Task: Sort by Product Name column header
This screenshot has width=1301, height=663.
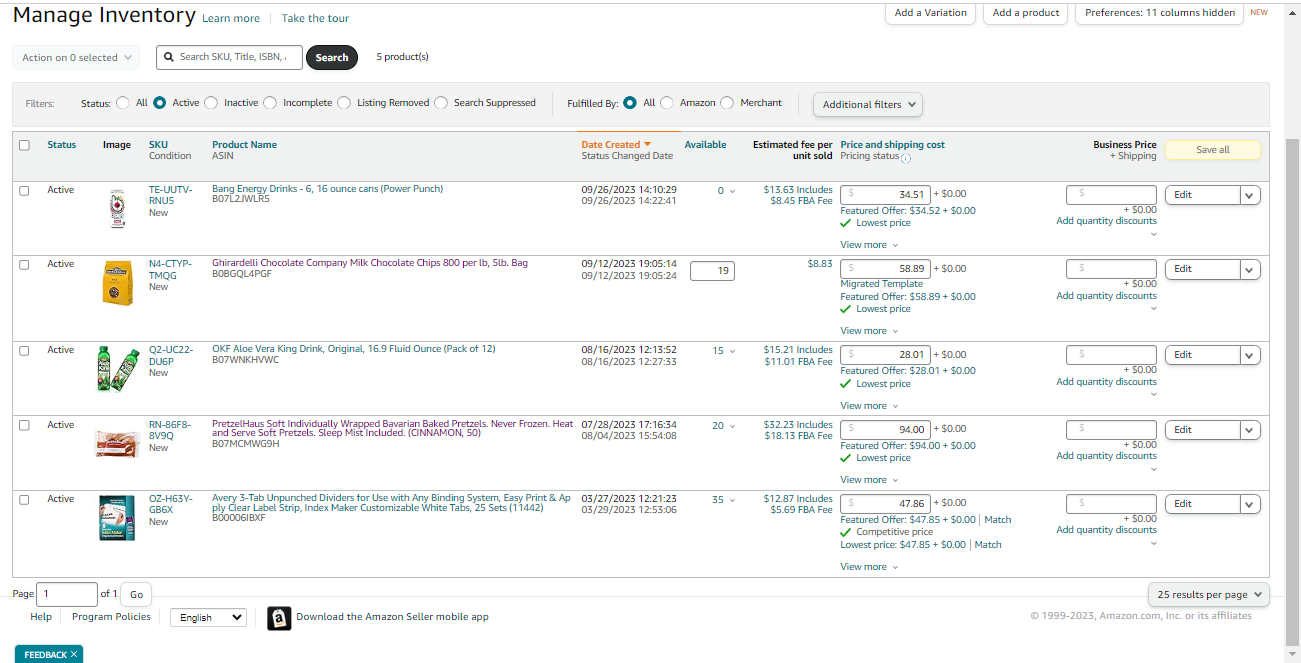Action: (244, 145)
